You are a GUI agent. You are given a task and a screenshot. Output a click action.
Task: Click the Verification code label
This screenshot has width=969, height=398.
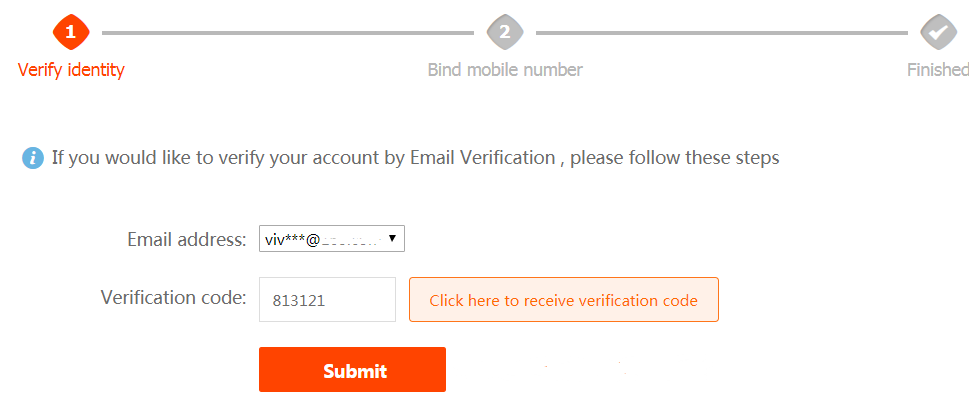[x=174, y=297]
